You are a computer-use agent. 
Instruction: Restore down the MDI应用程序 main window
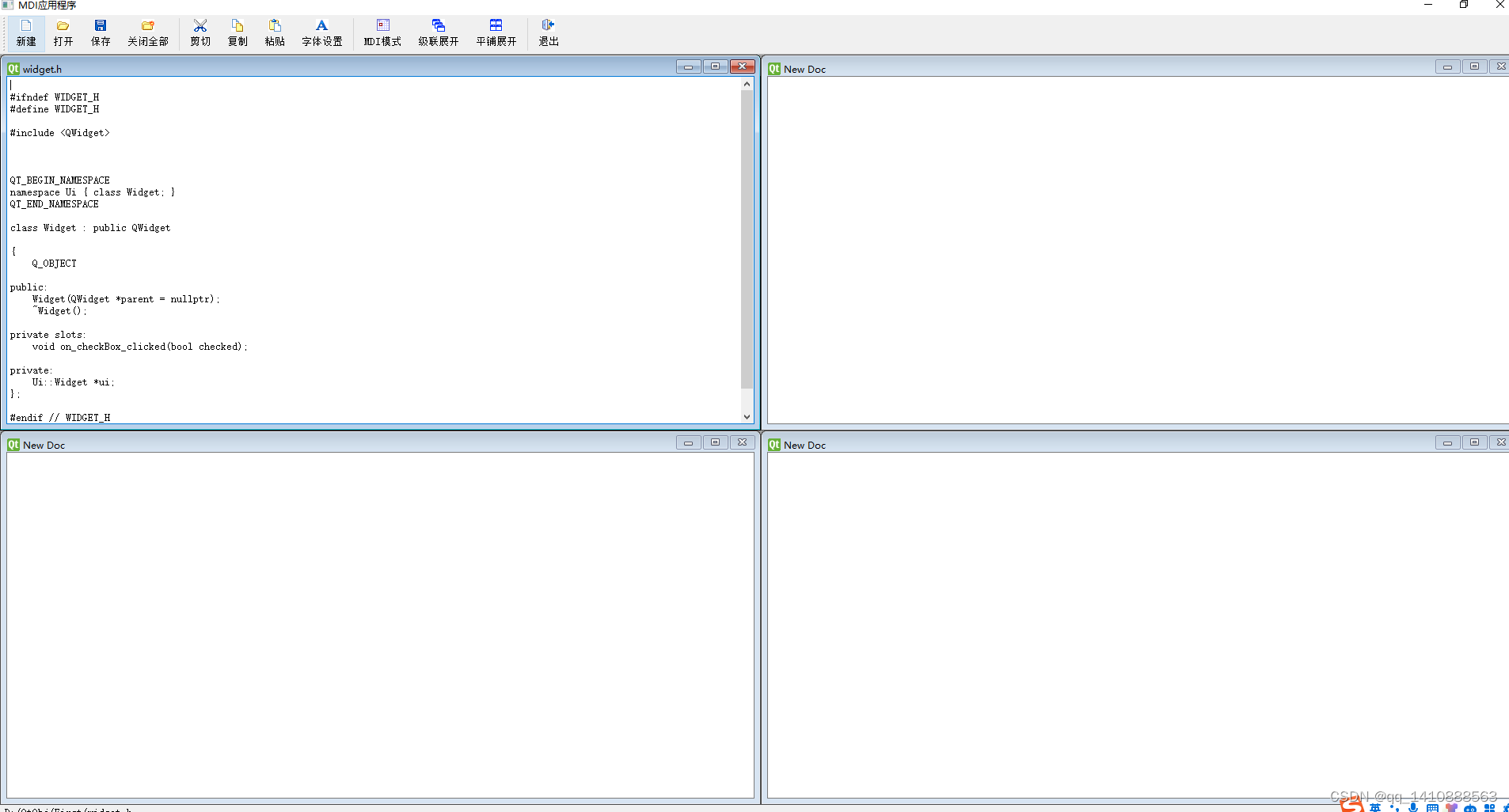[x=1464, y=5]
